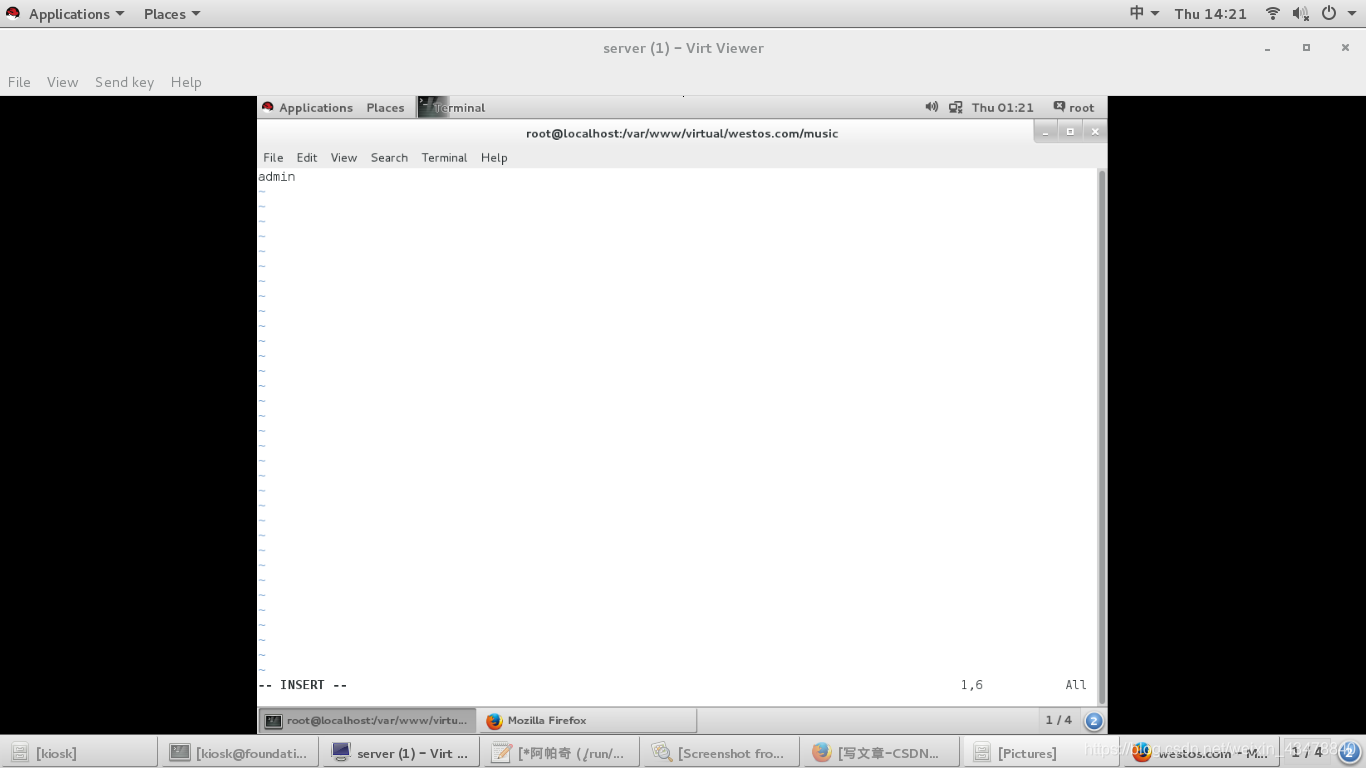
Task: Open terminal View menu
Action: tap(344, 158)
